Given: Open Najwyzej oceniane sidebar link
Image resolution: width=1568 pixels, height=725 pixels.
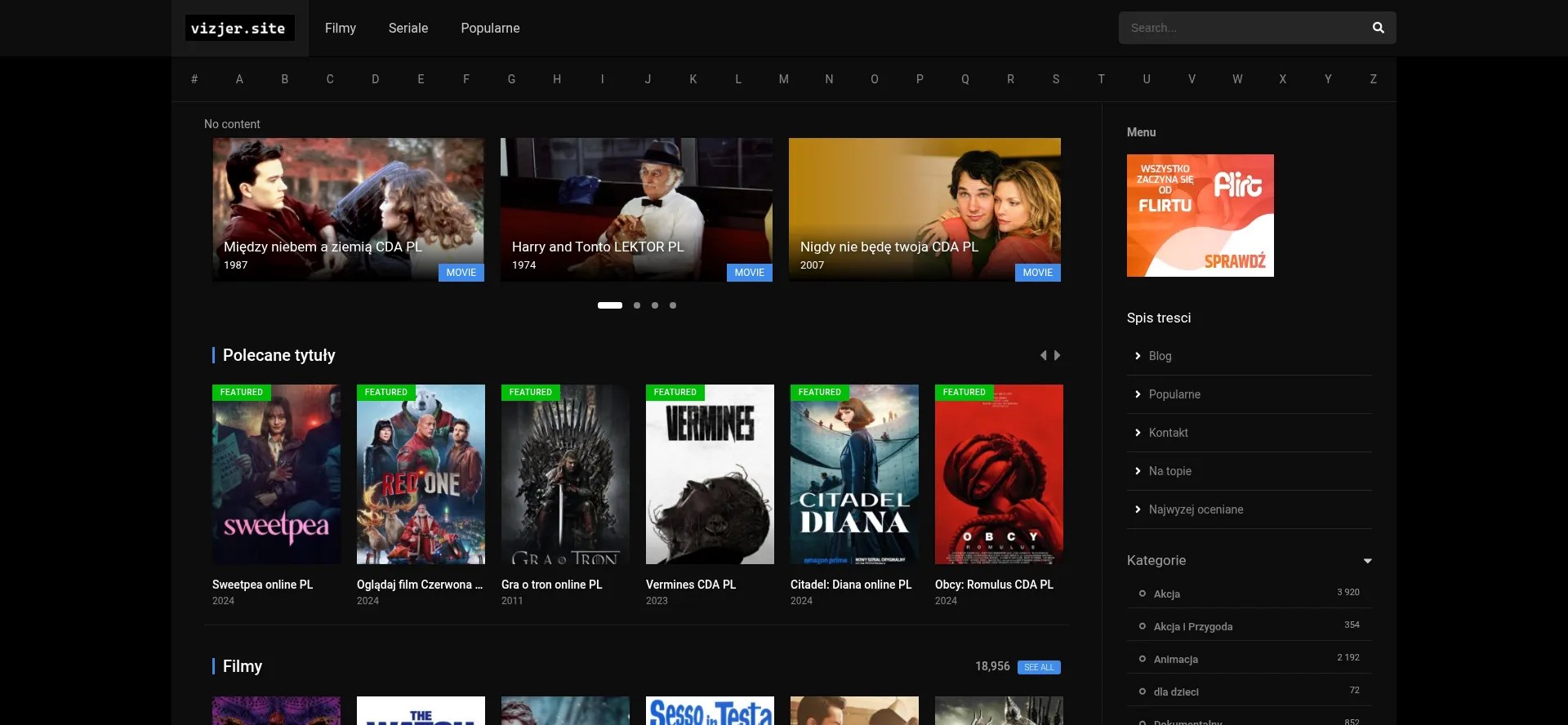Looking at the screenshot, I should pos(1196,509).
